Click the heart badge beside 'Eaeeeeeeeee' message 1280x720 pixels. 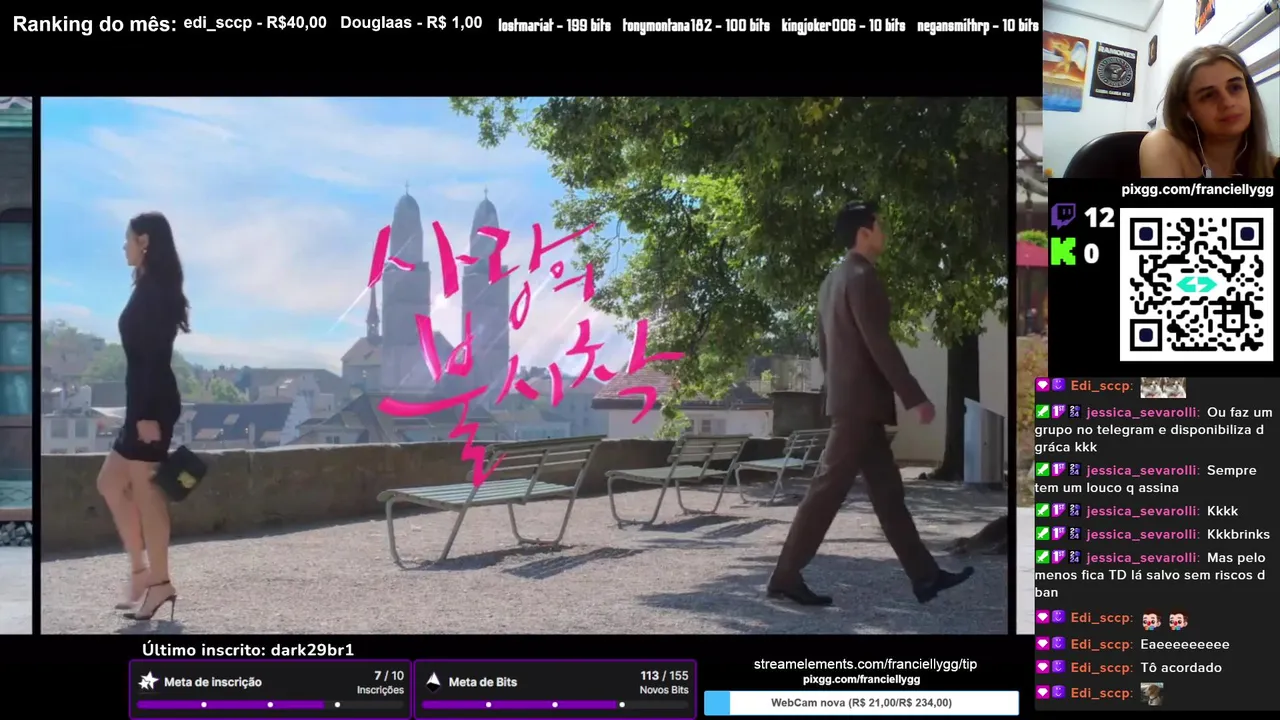coord(1042,644)
